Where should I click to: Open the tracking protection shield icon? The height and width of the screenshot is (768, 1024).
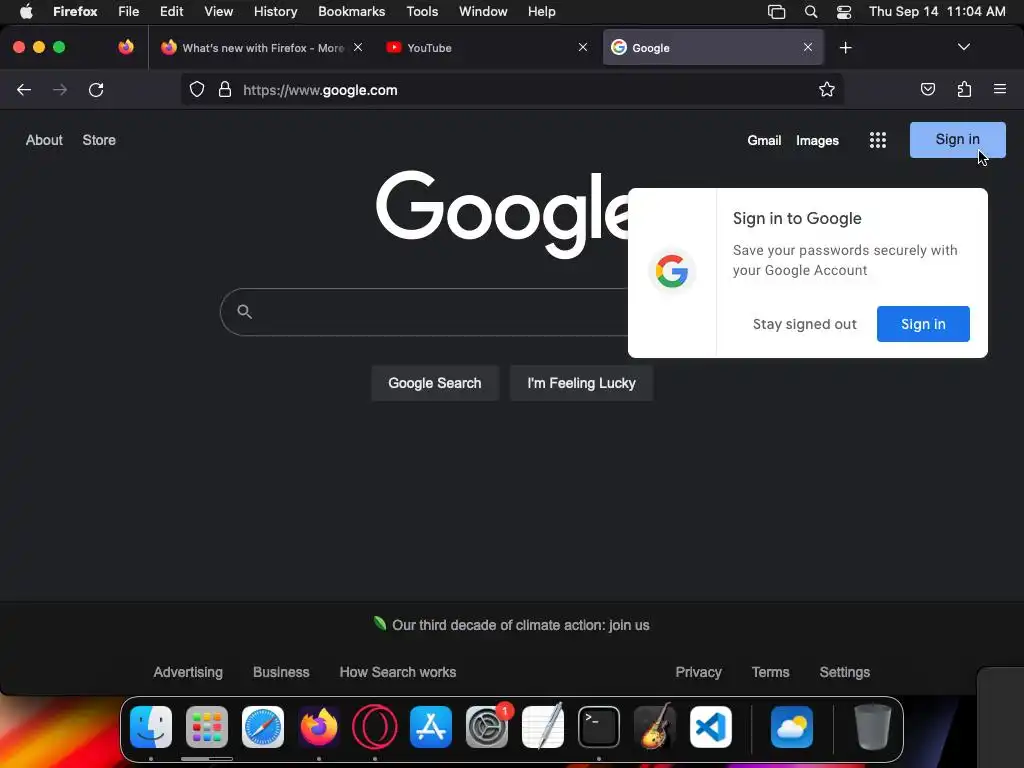[197, 89]
